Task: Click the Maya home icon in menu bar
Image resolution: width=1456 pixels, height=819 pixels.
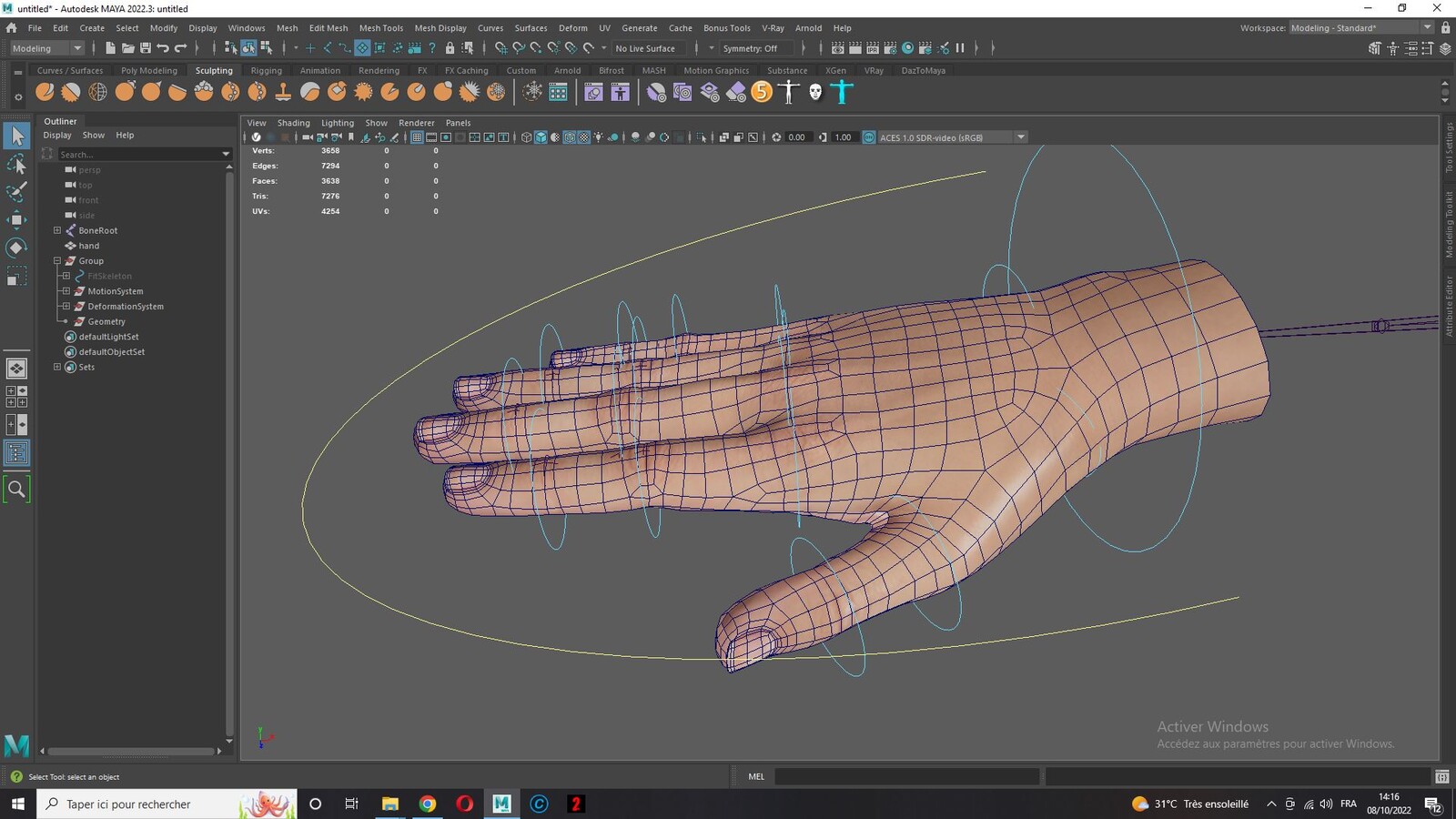Action: coord(12,28)
